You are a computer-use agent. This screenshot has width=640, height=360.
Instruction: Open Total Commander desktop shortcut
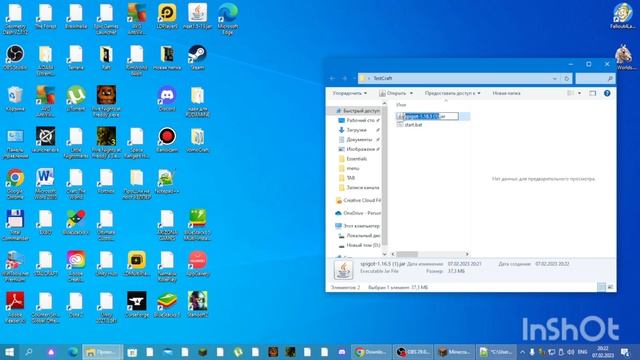click(x=15, y=225)
